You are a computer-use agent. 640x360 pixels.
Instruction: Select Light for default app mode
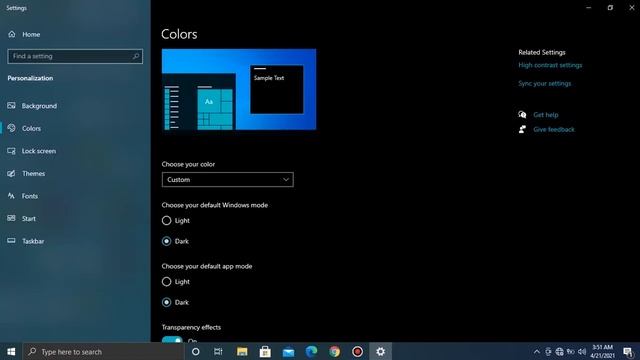click(176, 282)
